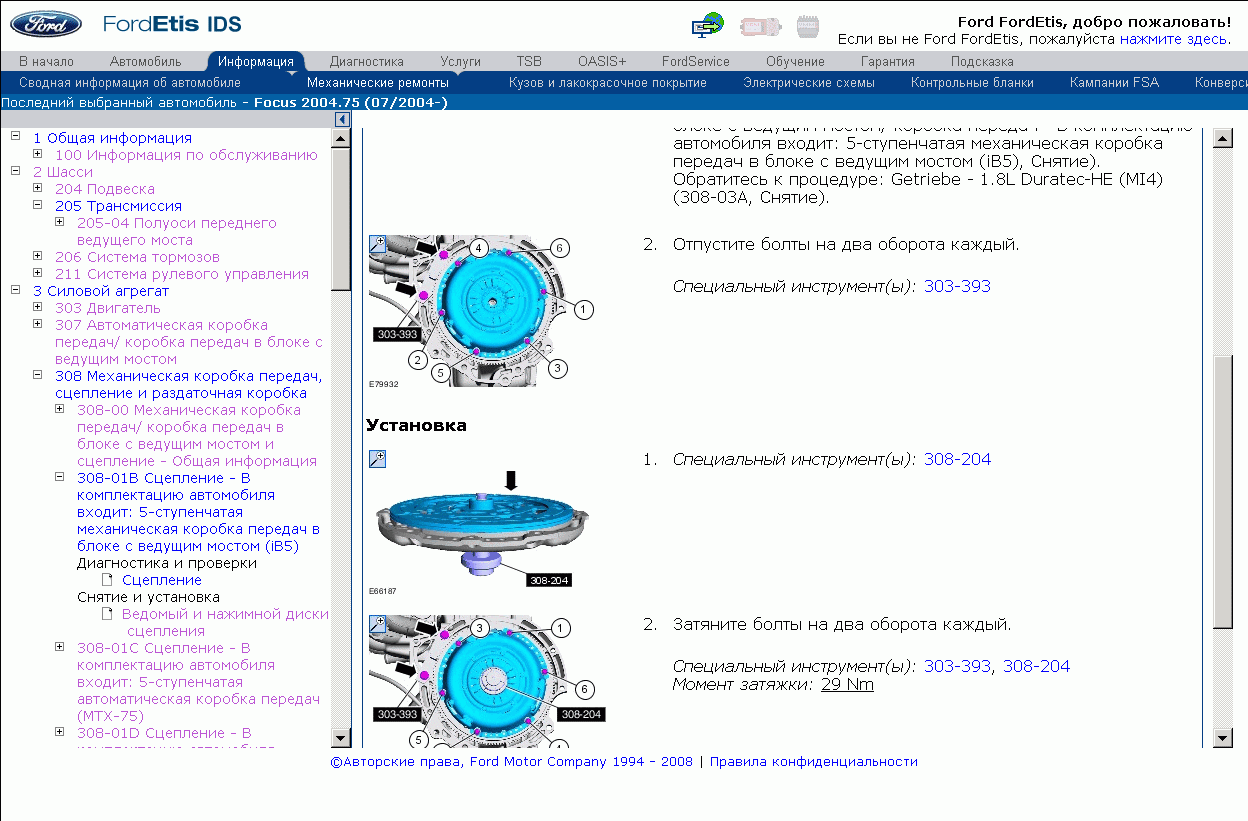The height and width of the screenshot is (821, 1248).
Task: Collapse the navigation tree with the left arrow
Action: pos(341,118)
